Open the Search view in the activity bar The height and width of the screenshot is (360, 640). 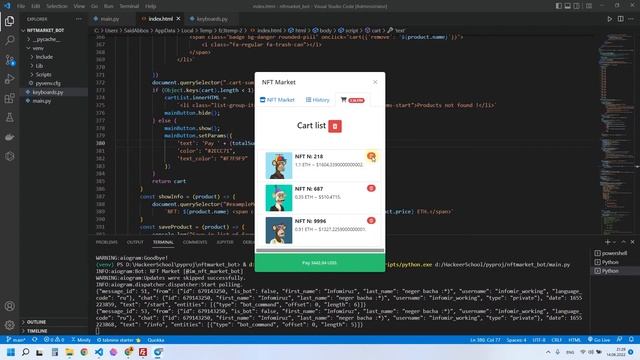click(x=10, y=40)
